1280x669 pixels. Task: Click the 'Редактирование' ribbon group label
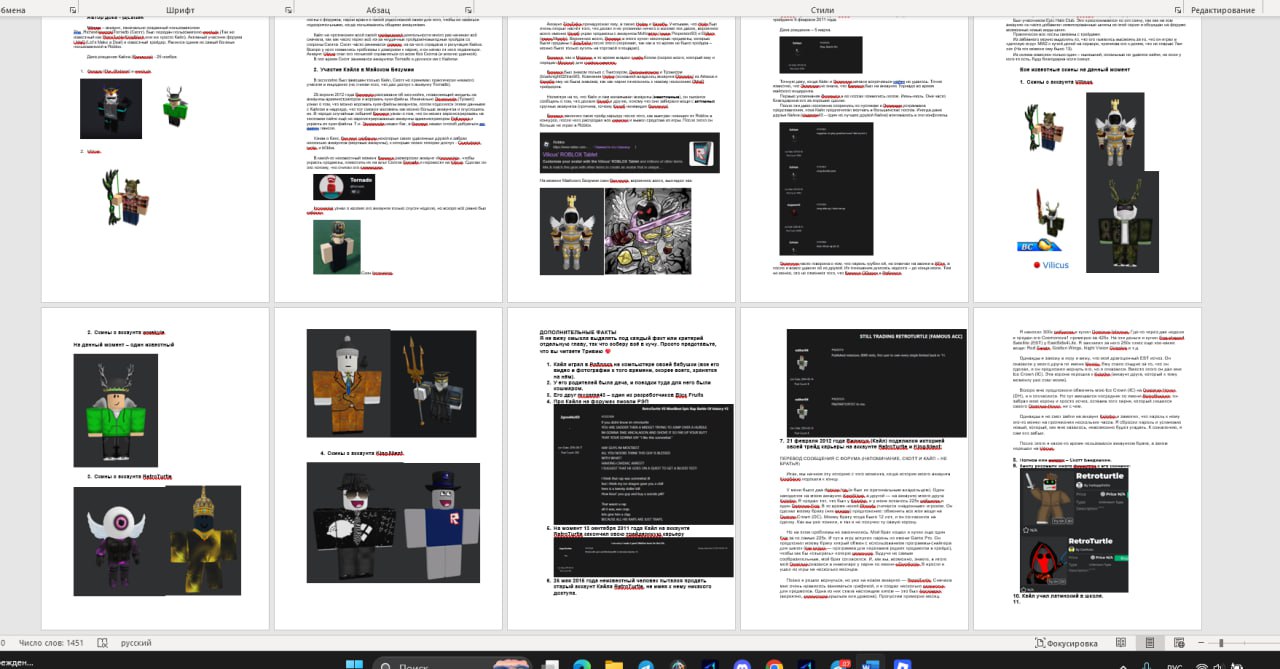click(1222, 10)
